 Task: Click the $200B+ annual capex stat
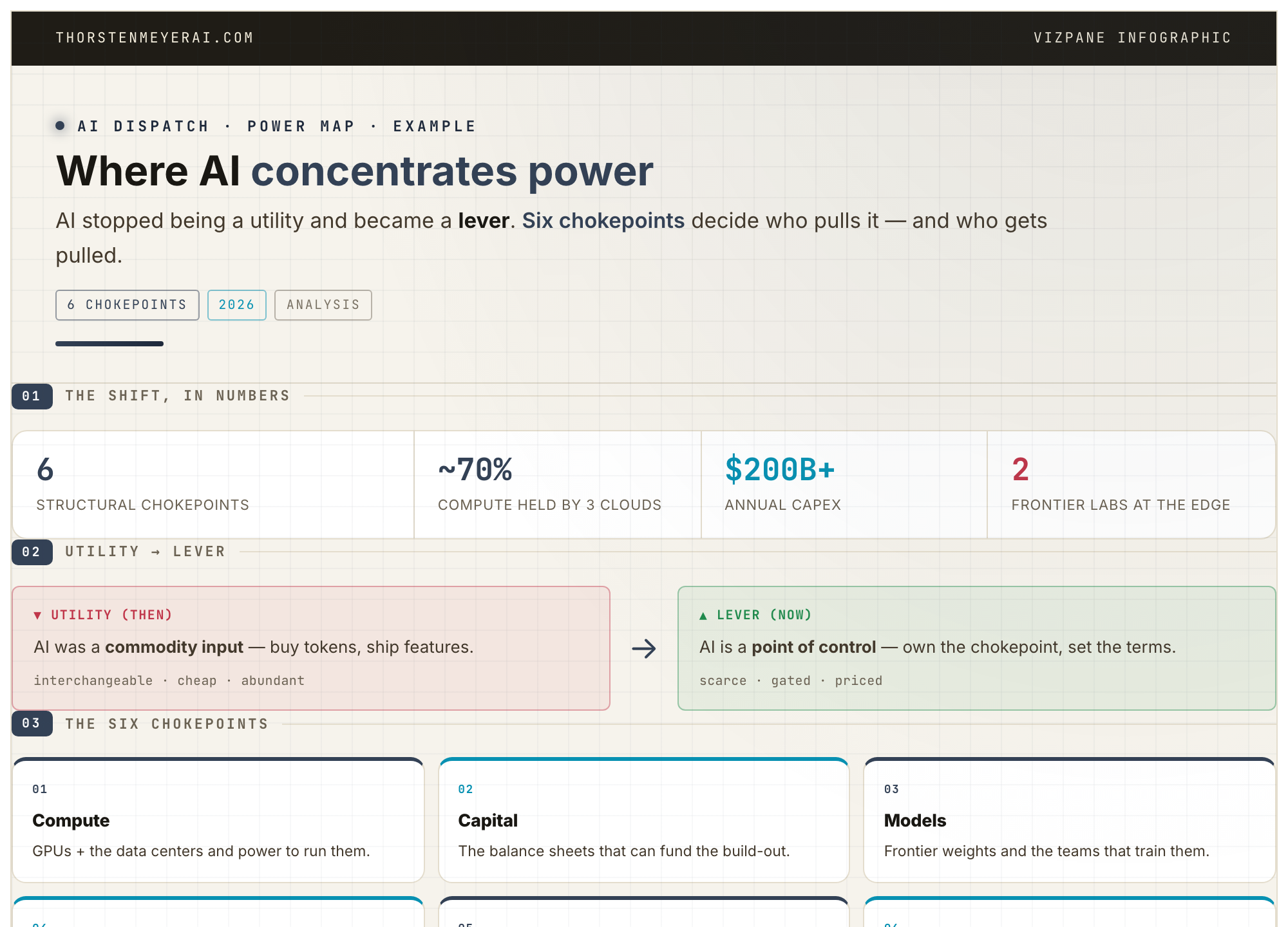tap(844, 485)
